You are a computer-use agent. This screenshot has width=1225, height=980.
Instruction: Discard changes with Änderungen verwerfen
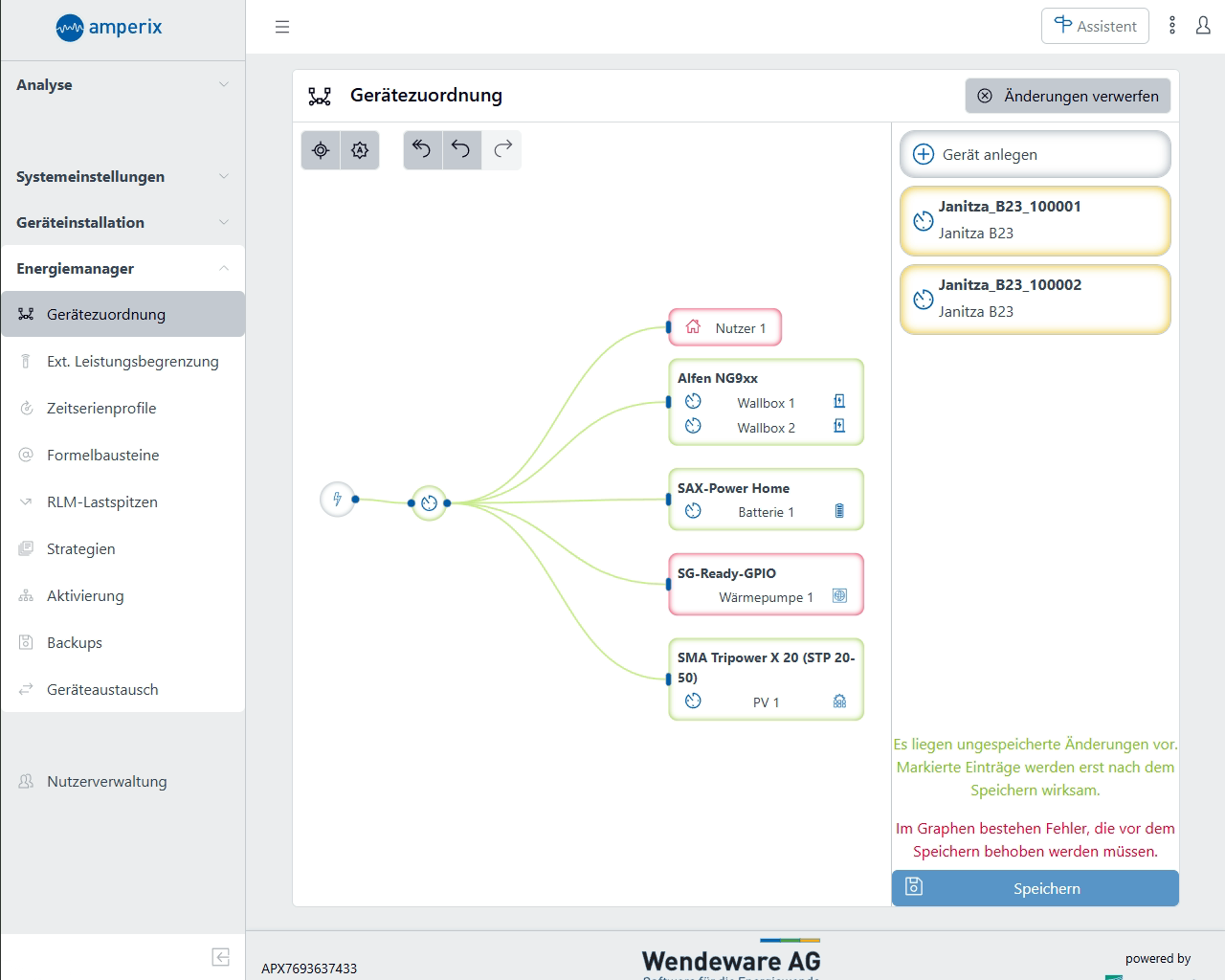1067,96
